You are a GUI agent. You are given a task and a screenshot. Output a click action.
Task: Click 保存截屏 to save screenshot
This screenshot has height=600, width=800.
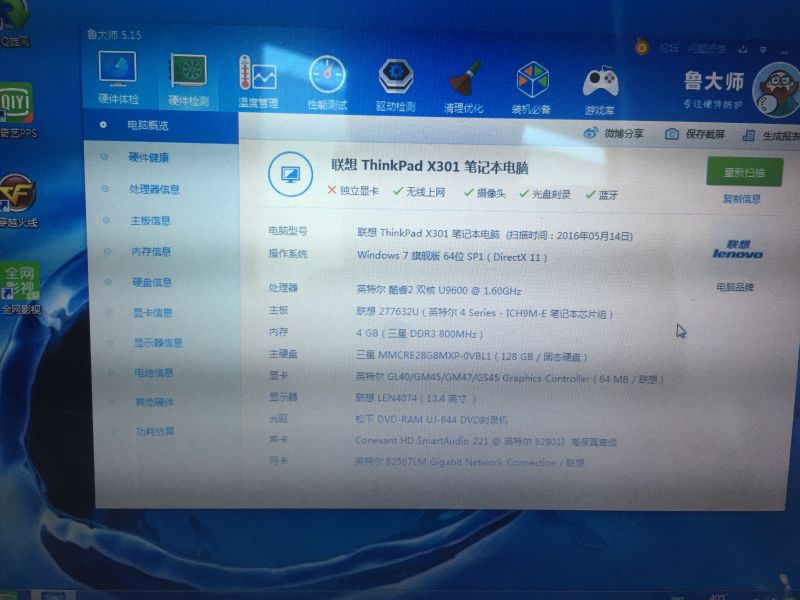(x=695, y=134)
